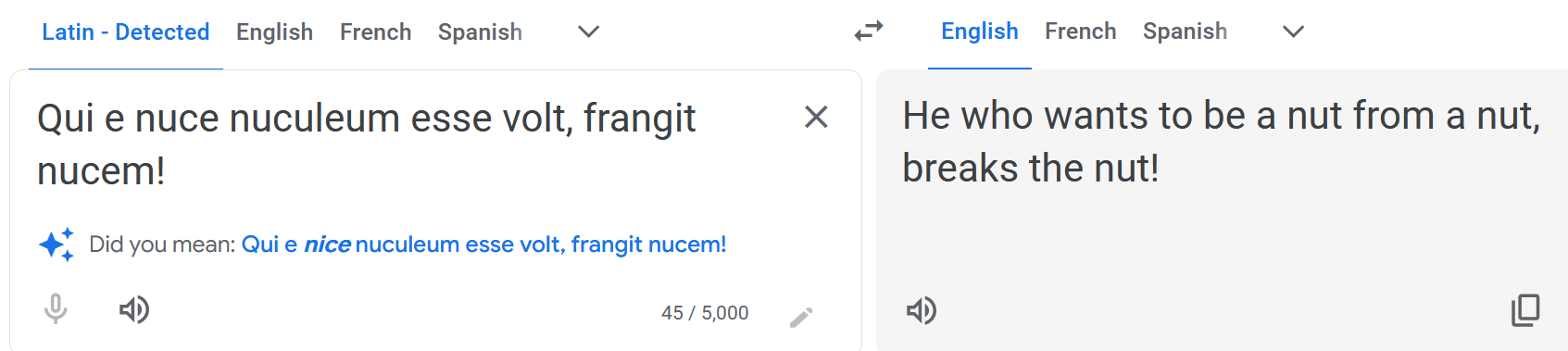The width and height of the screenshot is (1568, 351).
Task: Switch target language to French
Action: pyautogui.click(x=1080, y=31)
